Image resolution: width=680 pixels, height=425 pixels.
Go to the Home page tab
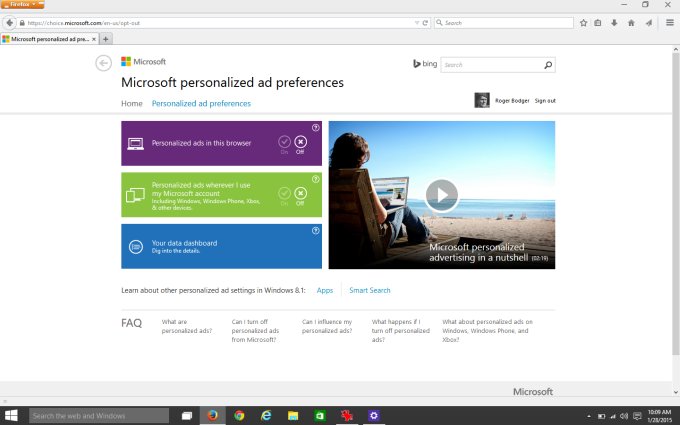[132, 103]
